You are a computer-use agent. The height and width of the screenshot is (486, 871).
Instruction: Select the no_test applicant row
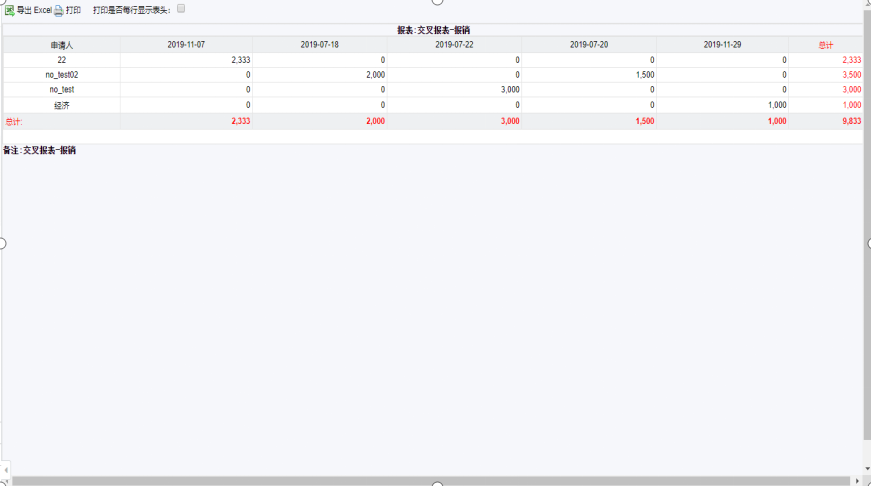point(62,90)
